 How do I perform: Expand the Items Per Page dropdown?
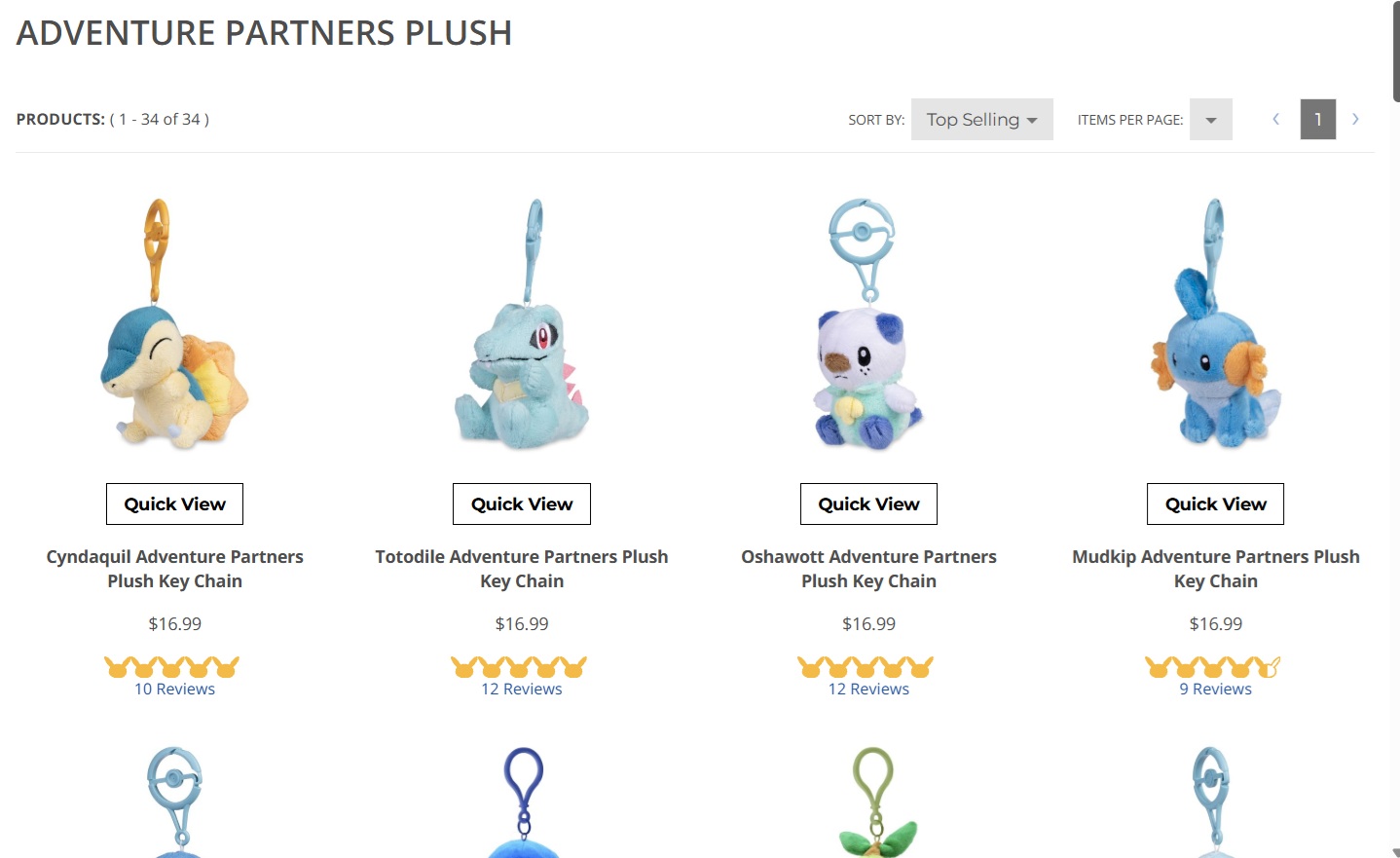point(1211,119)
